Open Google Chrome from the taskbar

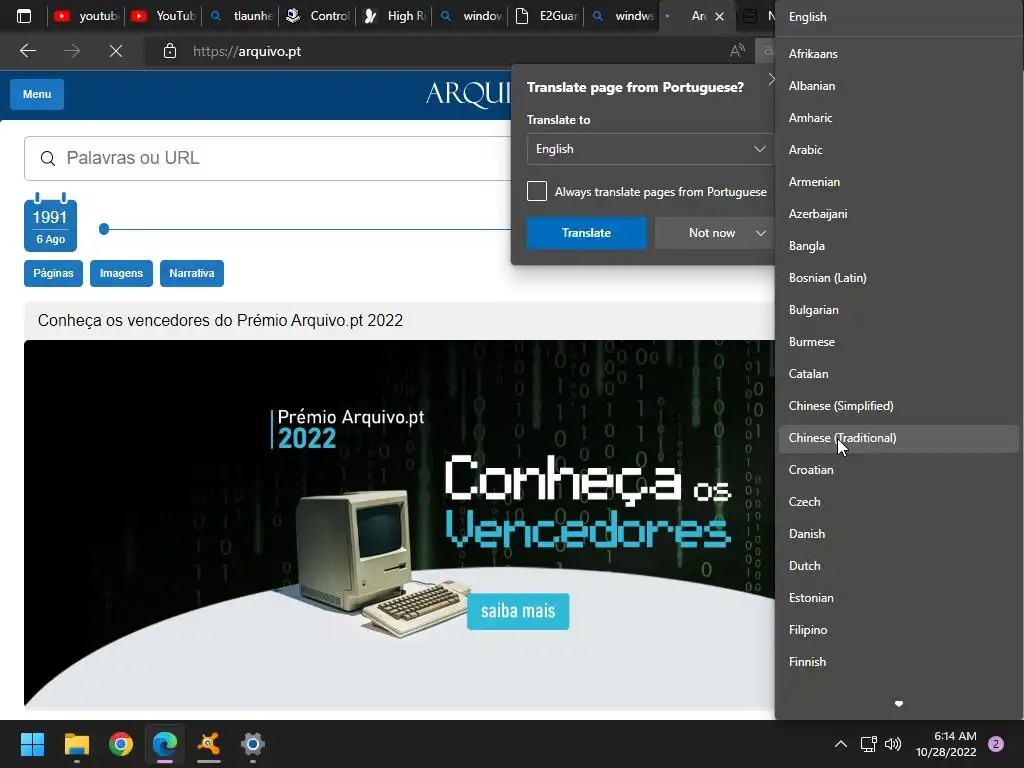click(x=121, y=744)
